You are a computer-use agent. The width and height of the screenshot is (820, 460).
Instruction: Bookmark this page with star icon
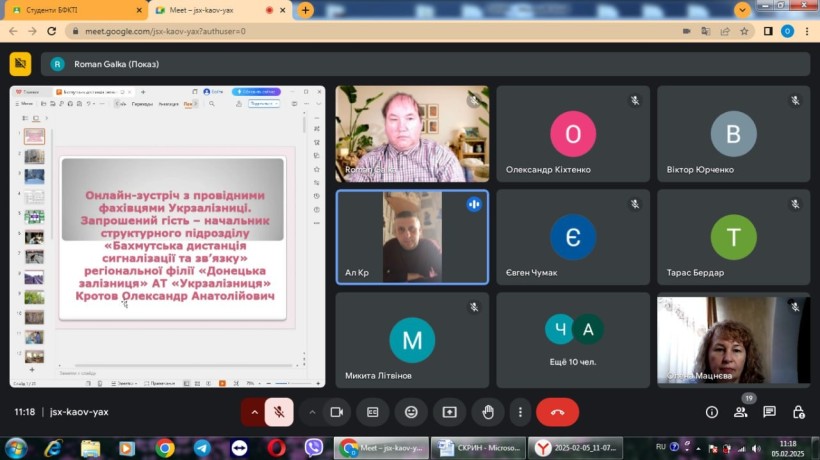(x=744, y=31)
